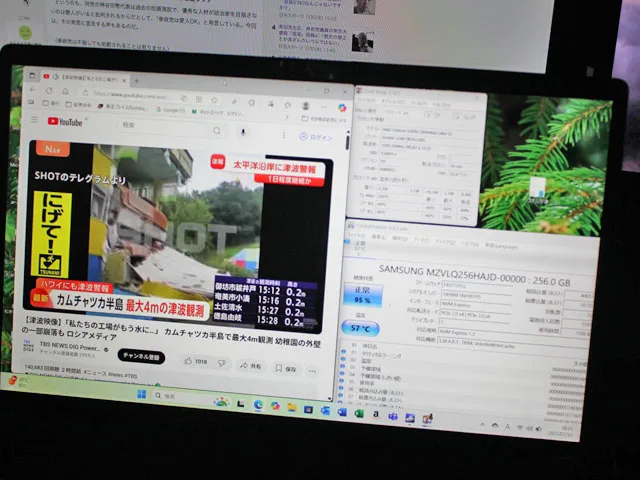Click the desktop shortcut icon on wallpaper
This screenshot has height=480, width=640.
pyautogui.click(x=538, y=189)
